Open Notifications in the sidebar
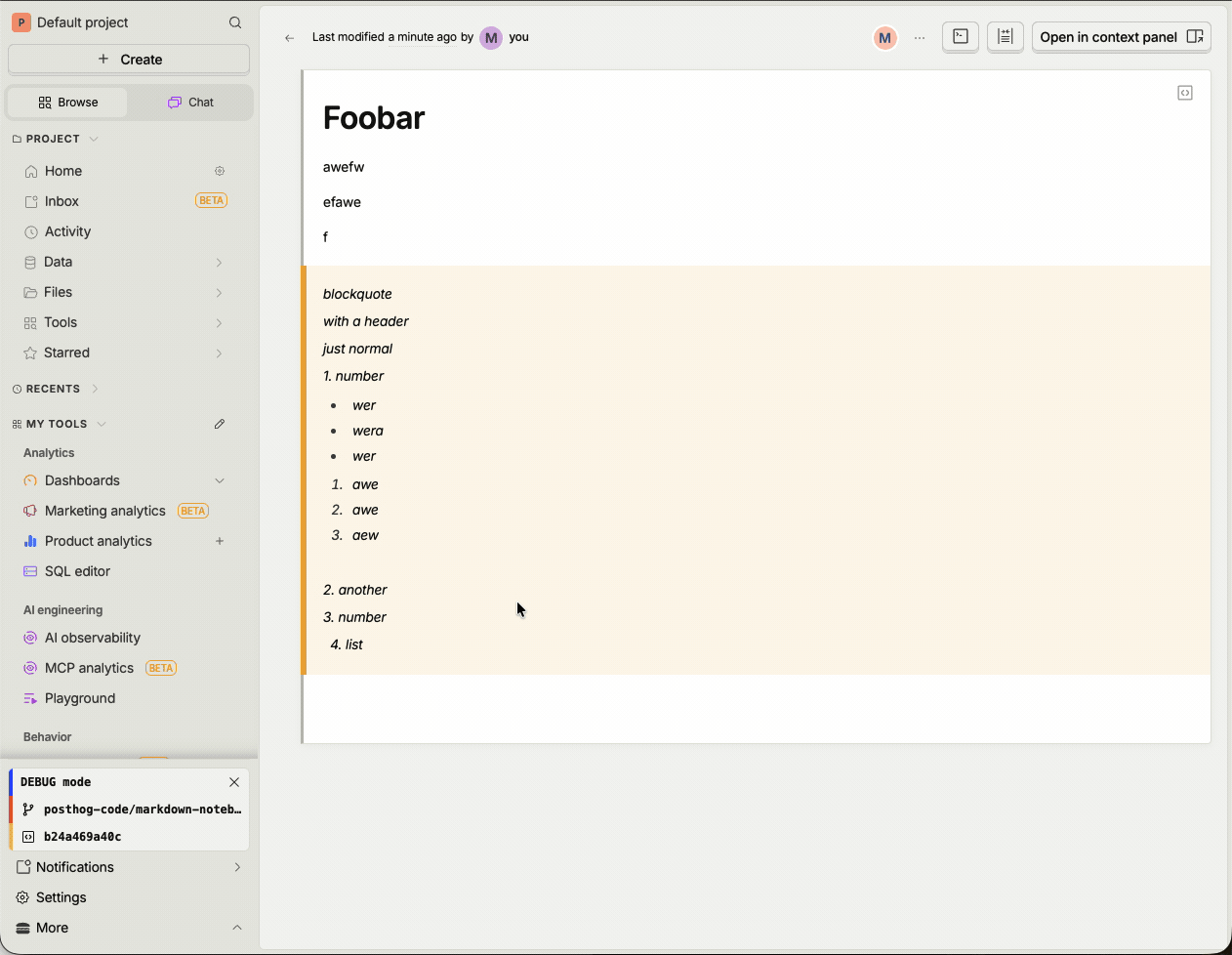 point(75,867)
